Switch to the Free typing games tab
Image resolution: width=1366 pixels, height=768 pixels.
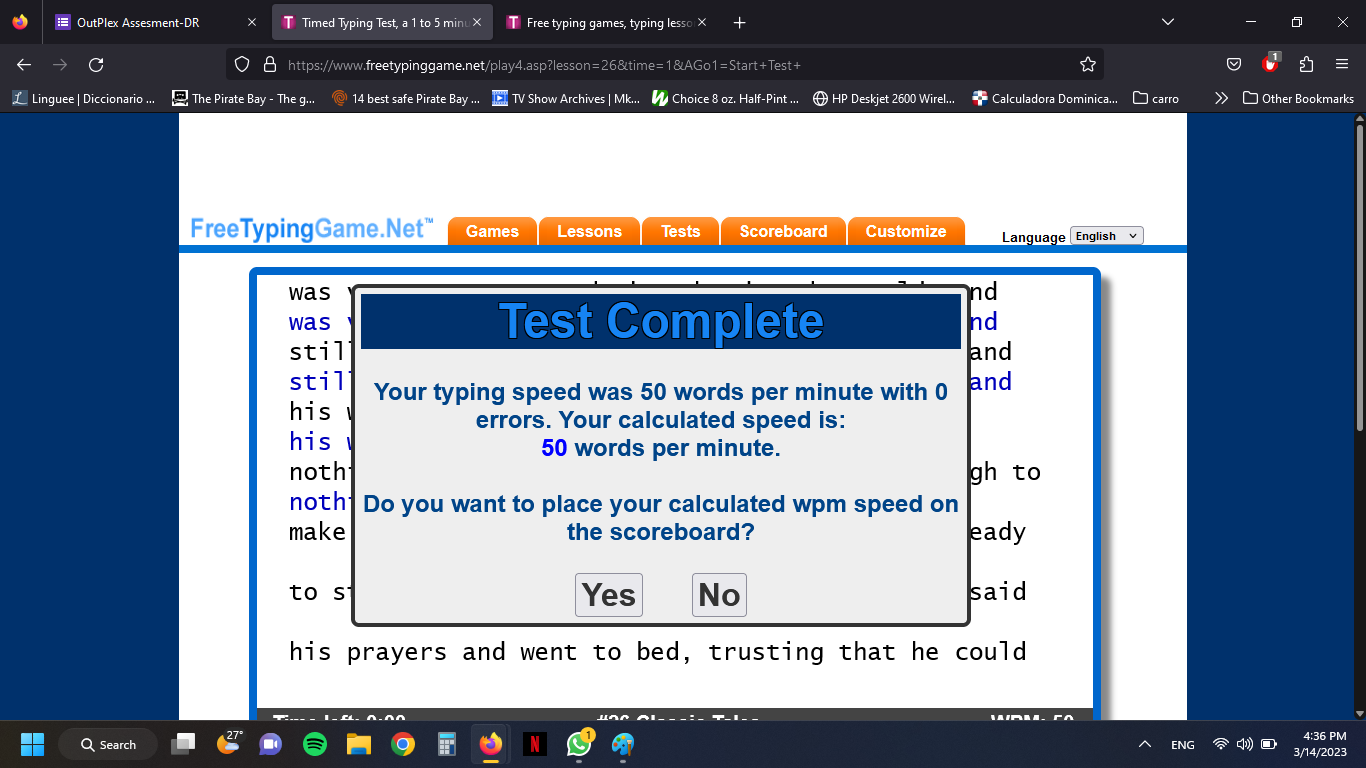tap(605, 22)
